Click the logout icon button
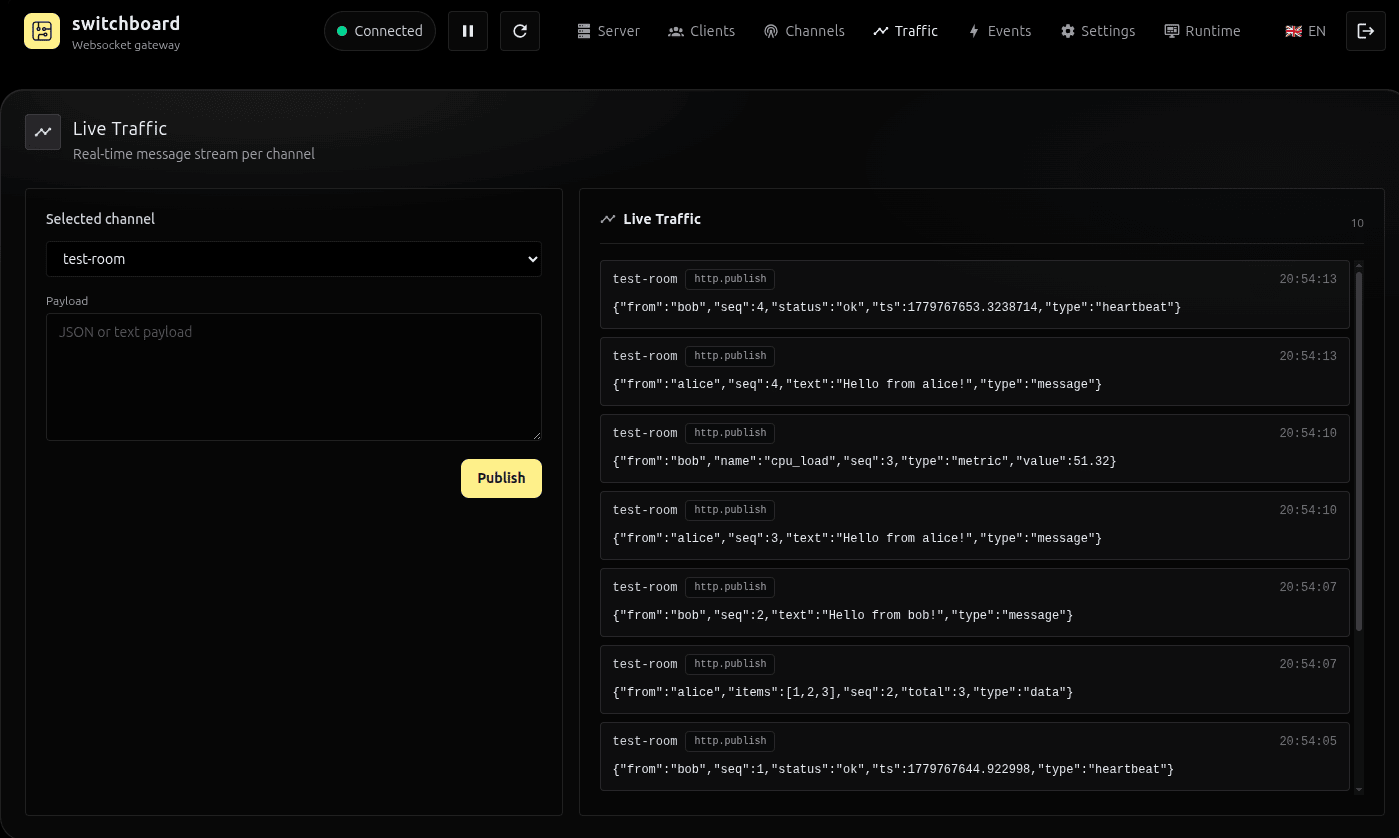The width and height of the screenshot is (1399, 838). [x=1366, y=31]
